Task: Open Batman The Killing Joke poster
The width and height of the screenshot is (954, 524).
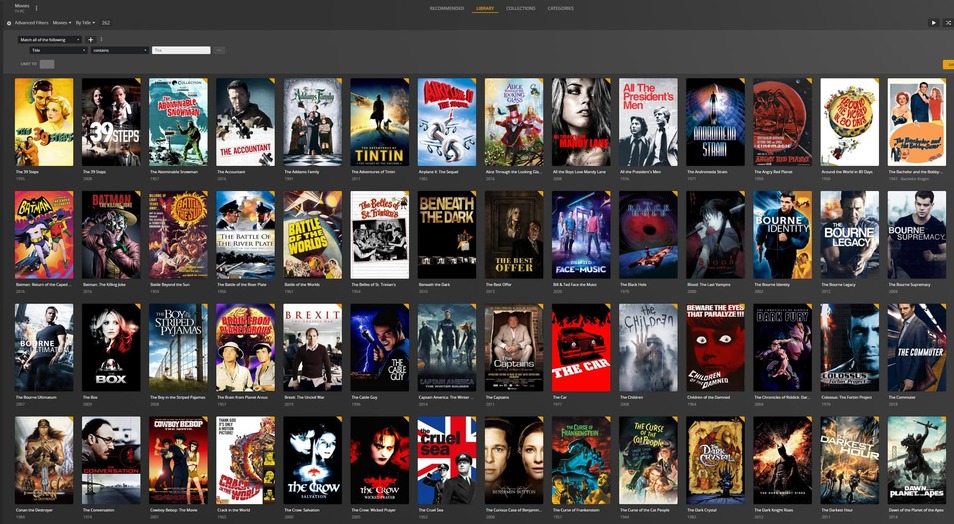Action: [x=111, y=235]
